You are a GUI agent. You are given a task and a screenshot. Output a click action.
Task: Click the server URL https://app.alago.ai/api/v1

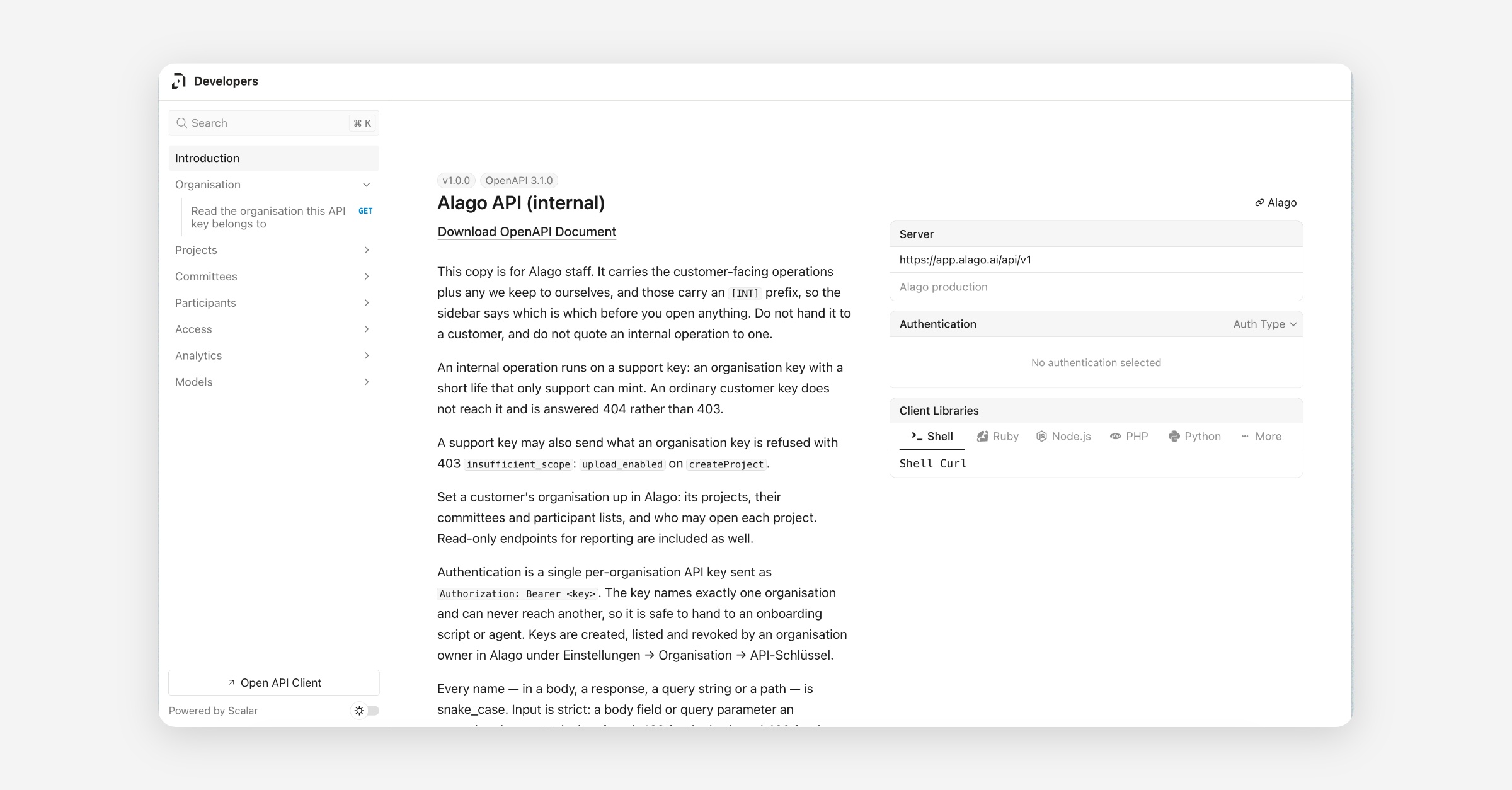(x=965, y=260)
